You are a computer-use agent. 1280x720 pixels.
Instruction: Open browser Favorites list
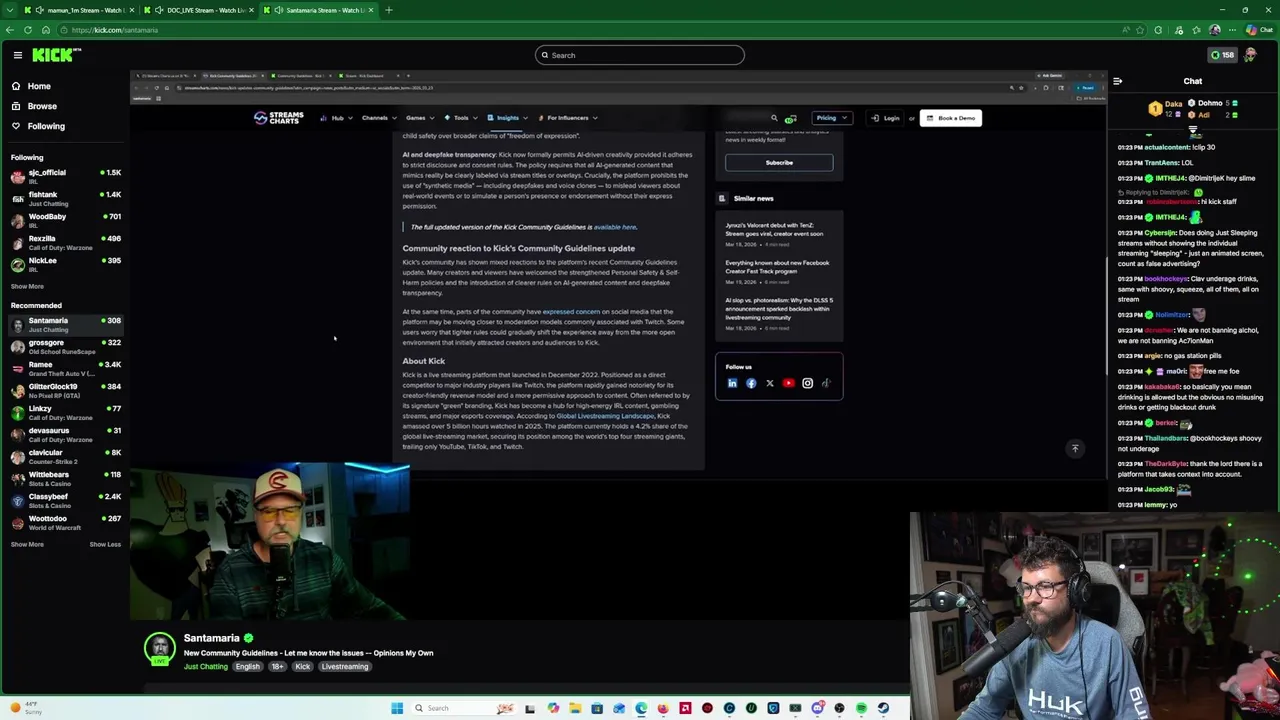click(x=1198, y=30)
